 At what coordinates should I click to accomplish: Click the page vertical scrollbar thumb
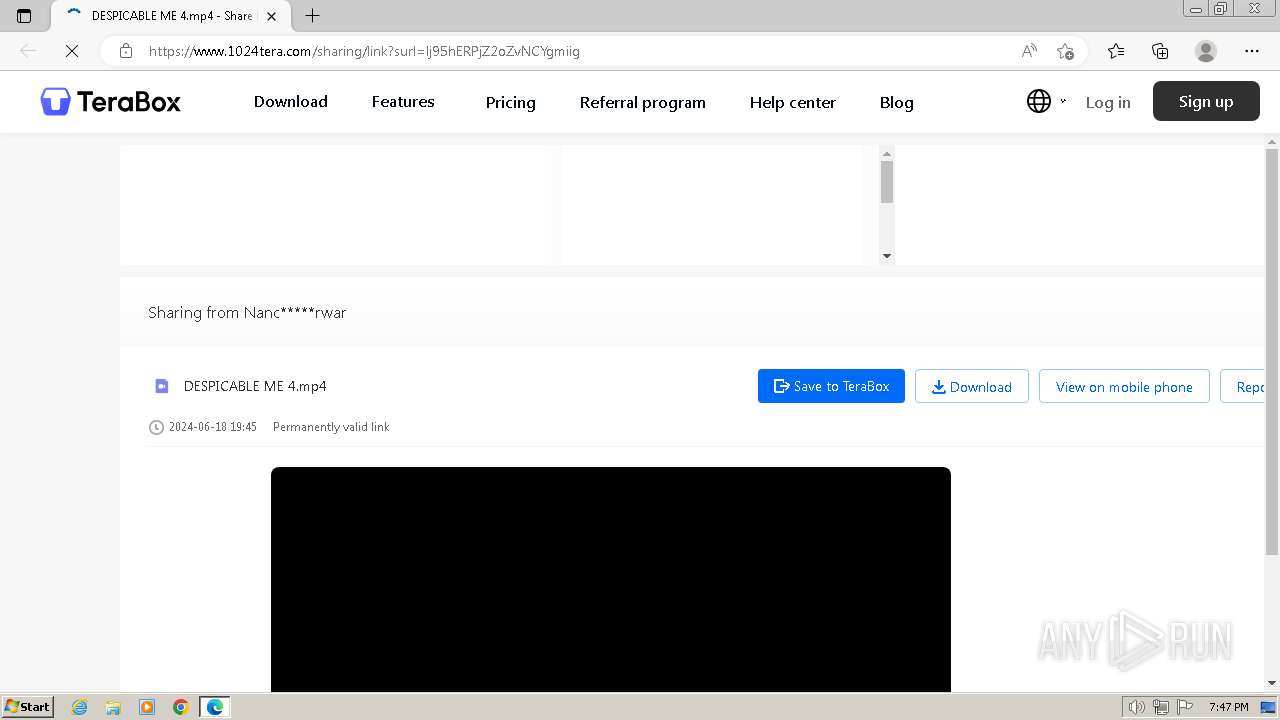point(1272,352)
